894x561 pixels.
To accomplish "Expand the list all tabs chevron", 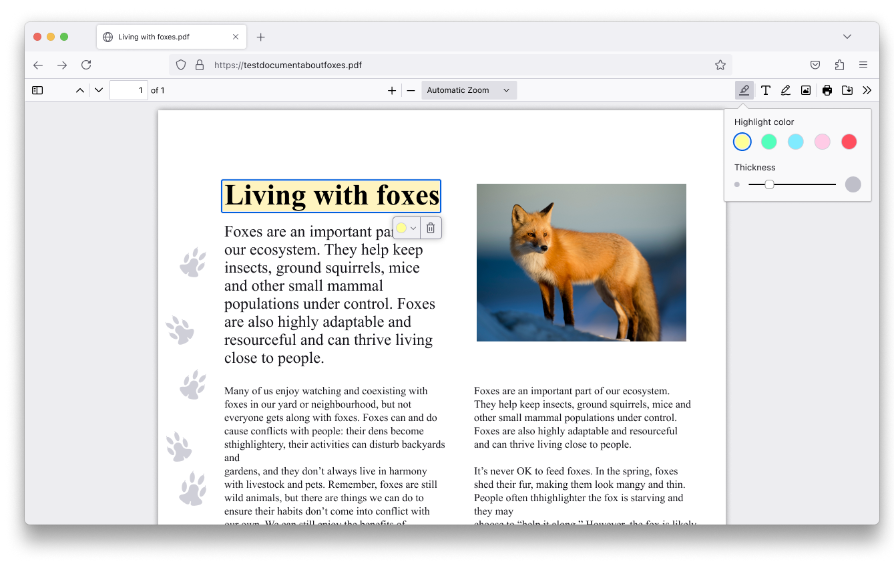I will point(847,37).
